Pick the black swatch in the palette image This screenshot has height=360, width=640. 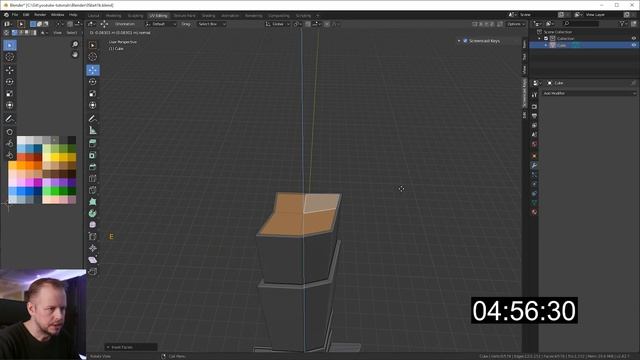pos(72,140)
